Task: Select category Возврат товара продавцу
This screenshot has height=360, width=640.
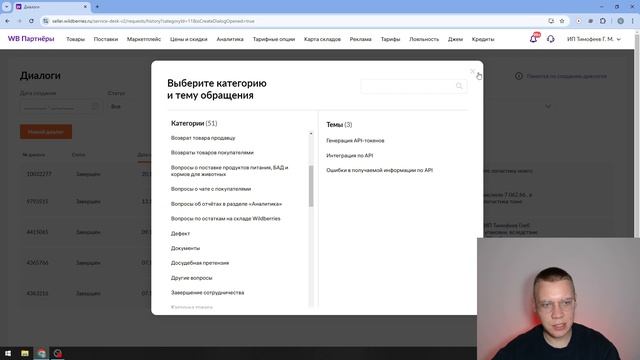Action: point(203,138)
